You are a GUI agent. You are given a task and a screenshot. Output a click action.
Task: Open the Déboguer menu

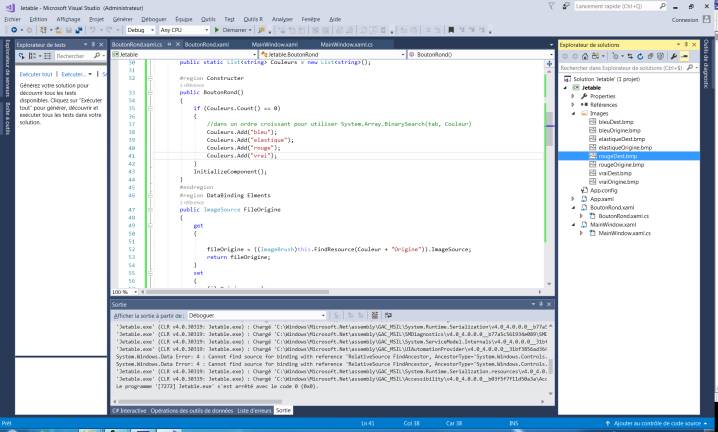tap(154, 18)
